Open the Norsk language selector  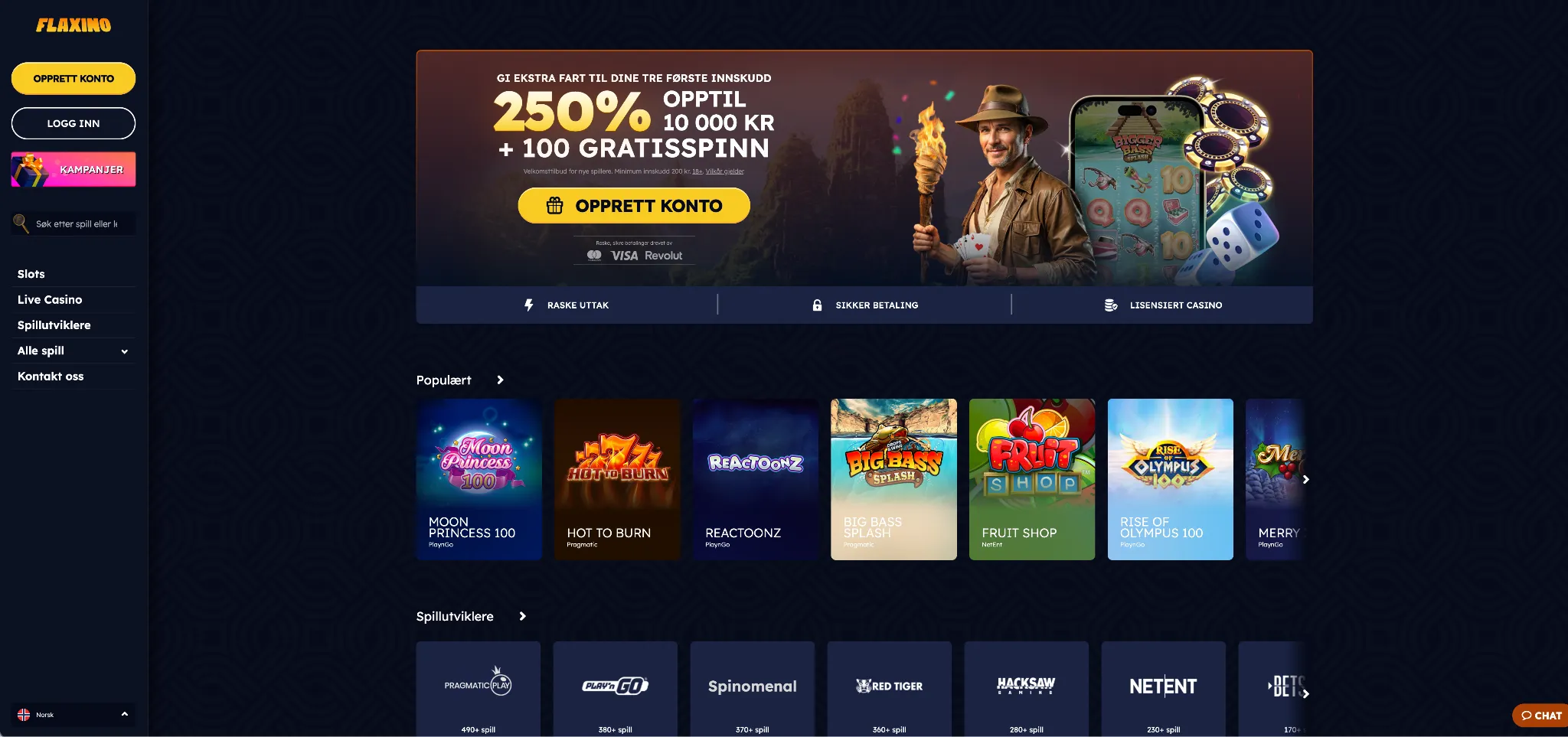pos(73,715)
